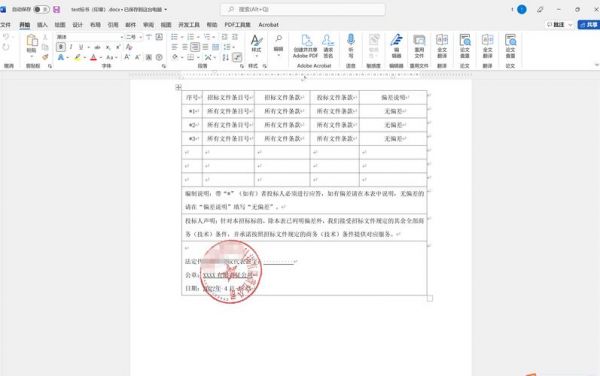600x376 pixels.
Task: Click the Increase Indent icon
Action: pos(235,37)
